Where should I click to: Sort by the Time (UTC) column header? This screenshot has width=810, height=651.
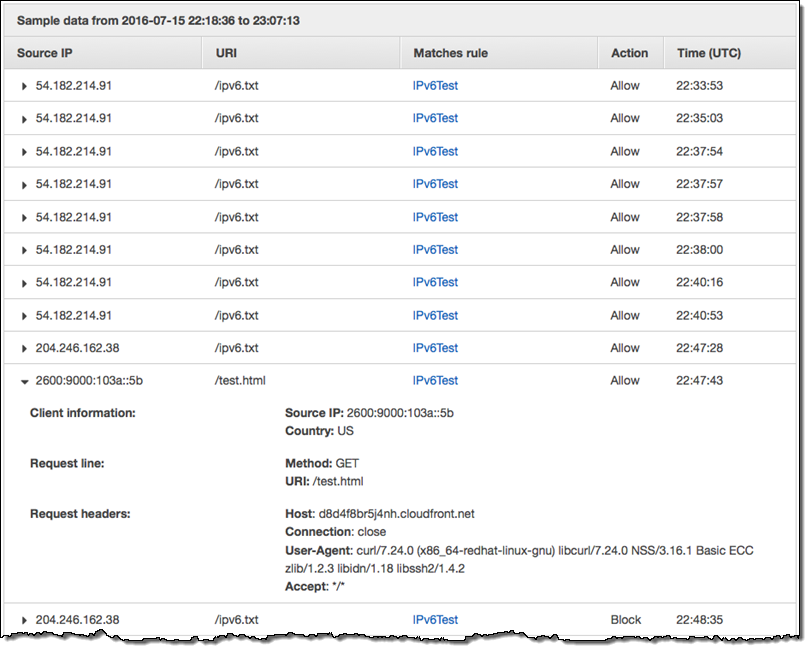[708, 53]
